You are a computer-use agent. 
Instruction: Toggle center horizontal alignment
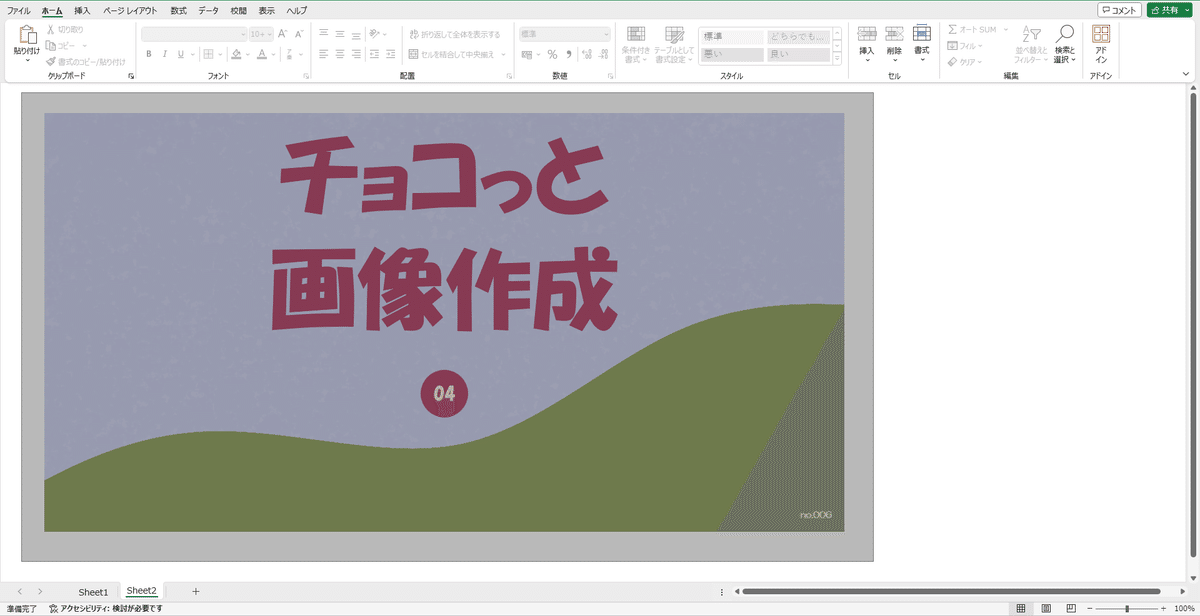pyautogui.click(x=340, y=54)
